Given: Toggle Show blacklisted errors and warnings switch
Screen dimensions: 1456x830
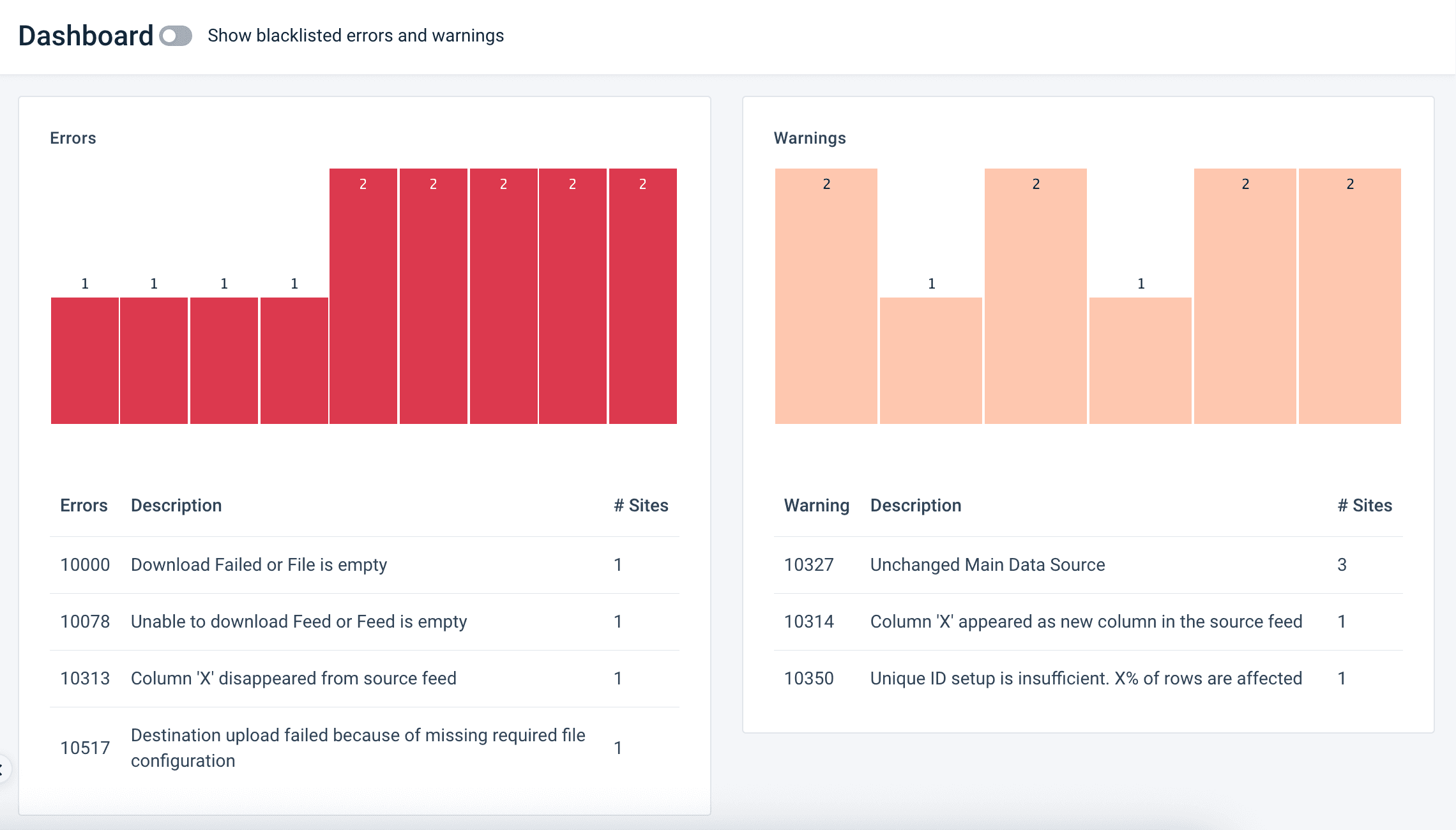Looking at the screenshot, I should tap(176, 36).
